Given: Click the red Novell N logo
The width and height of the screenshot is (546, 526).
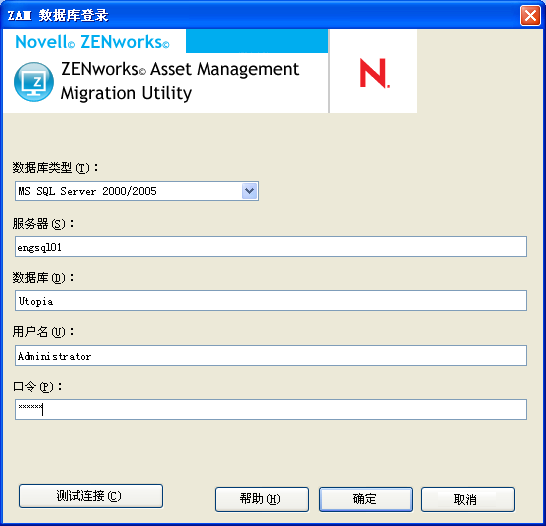Looking at the screenshot, I should tap(374, 73).
